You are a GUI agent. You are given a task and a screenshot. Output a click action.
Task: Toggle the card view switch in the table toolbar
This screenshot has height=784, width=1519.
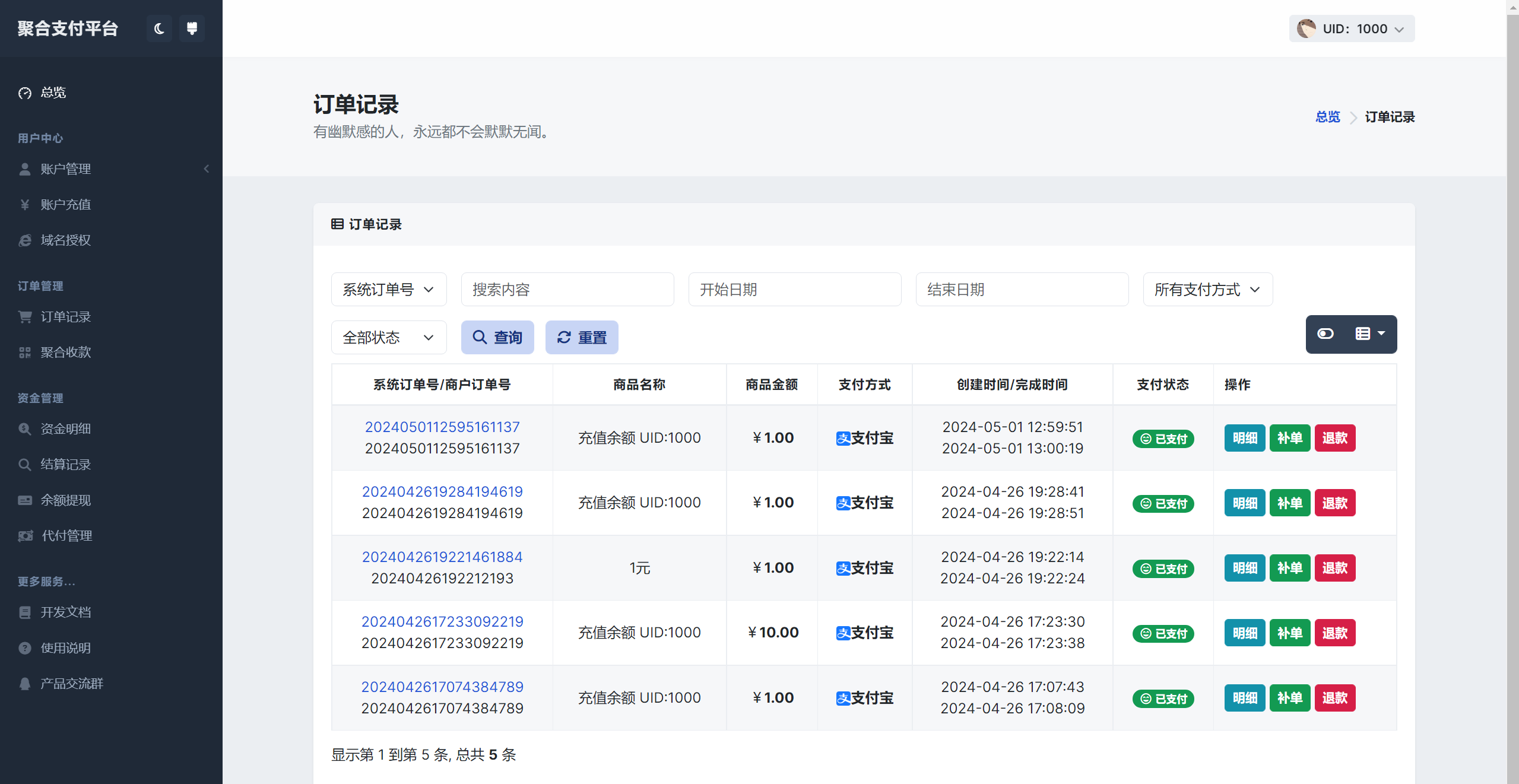1325,334
